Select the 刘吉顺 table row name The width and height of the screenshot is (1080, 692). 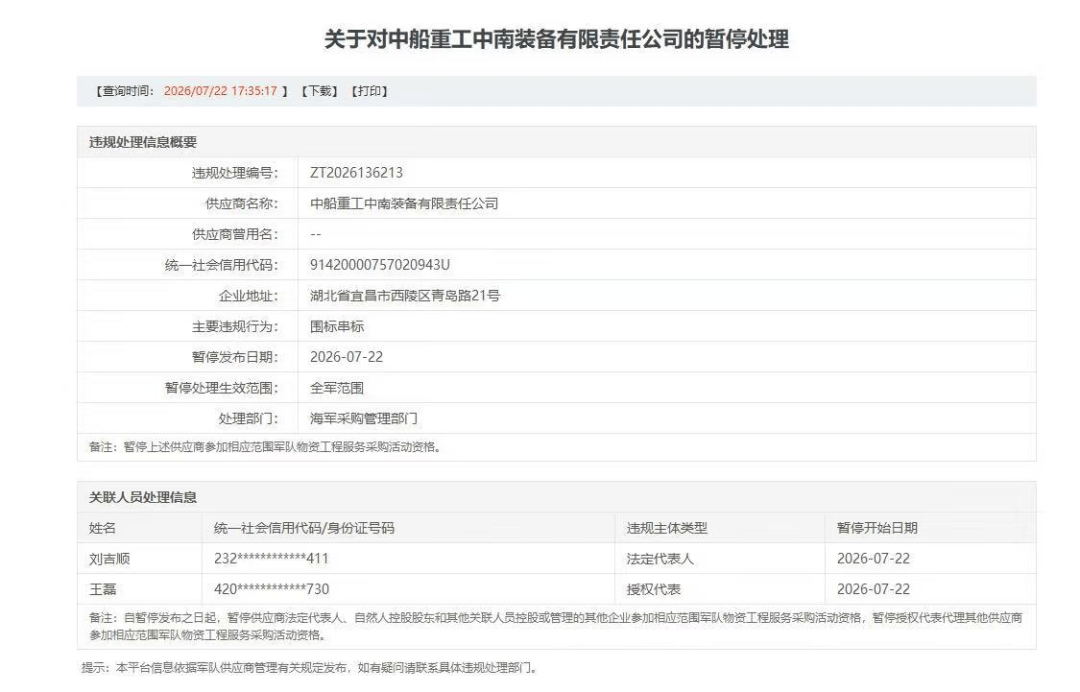tap(110, 559)
